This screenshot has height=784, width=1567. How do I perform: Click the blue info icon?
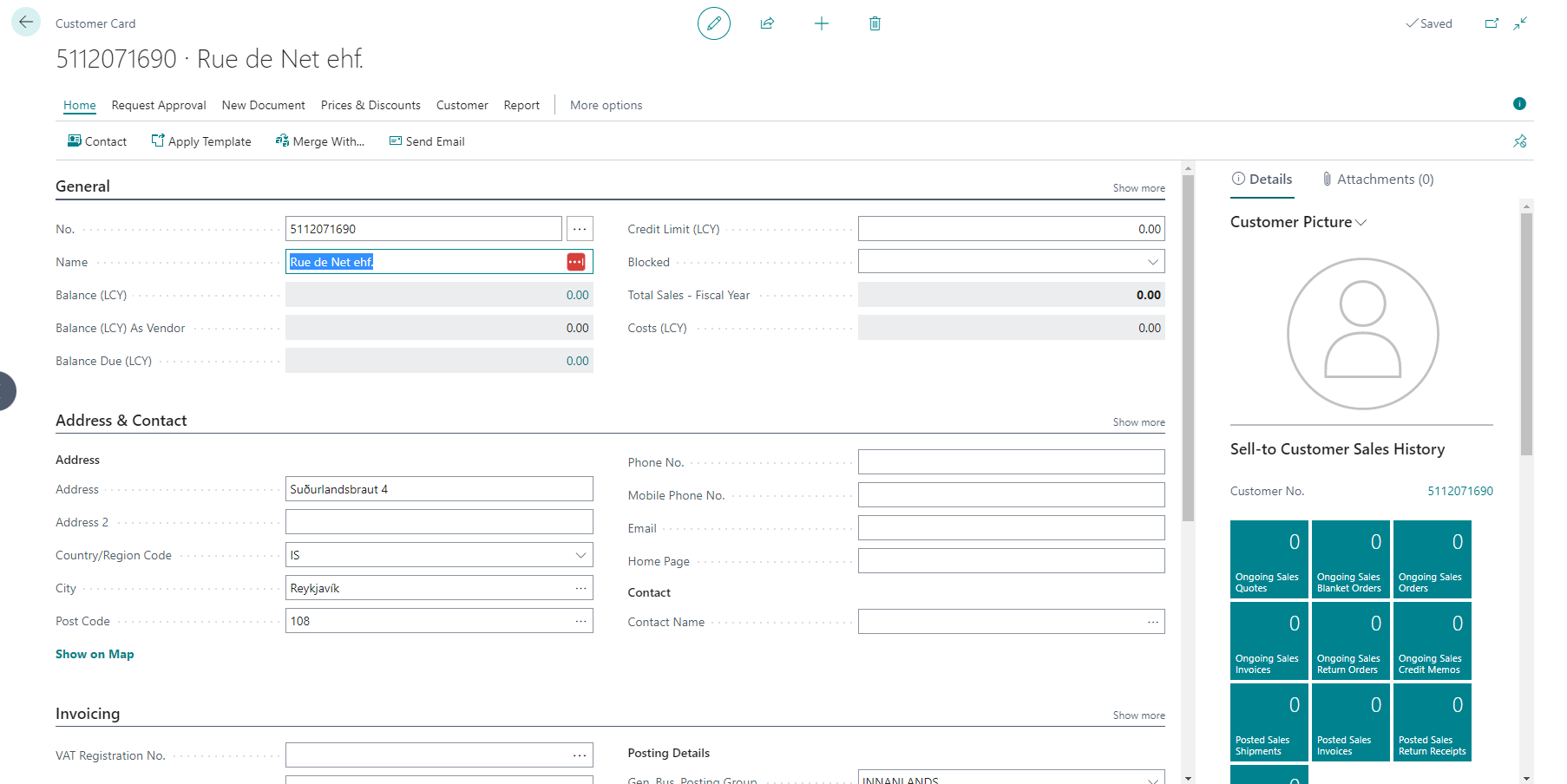point(1519,104)
